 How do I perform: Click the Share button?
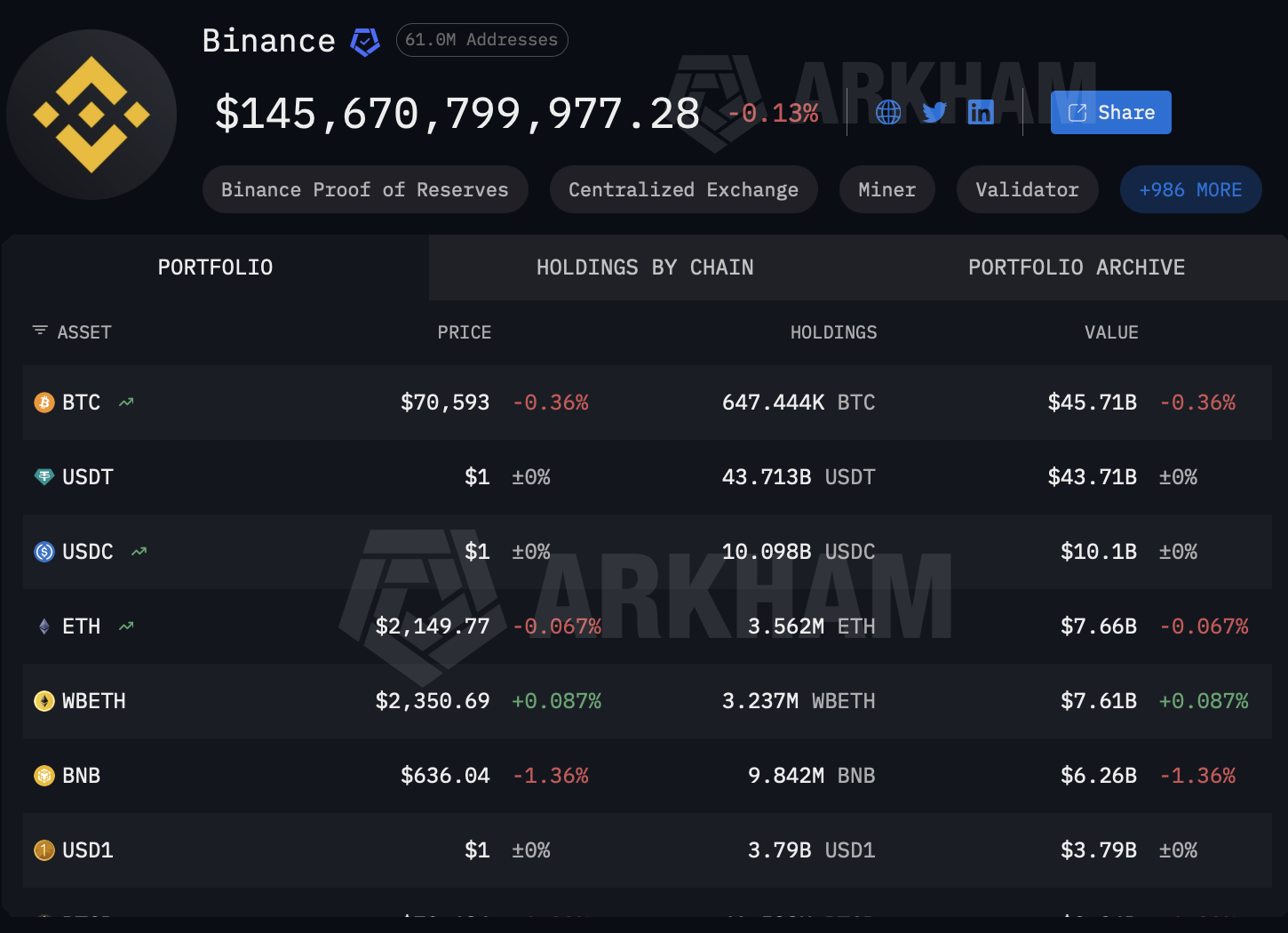pyautogui.click(x=1110, y=112)
